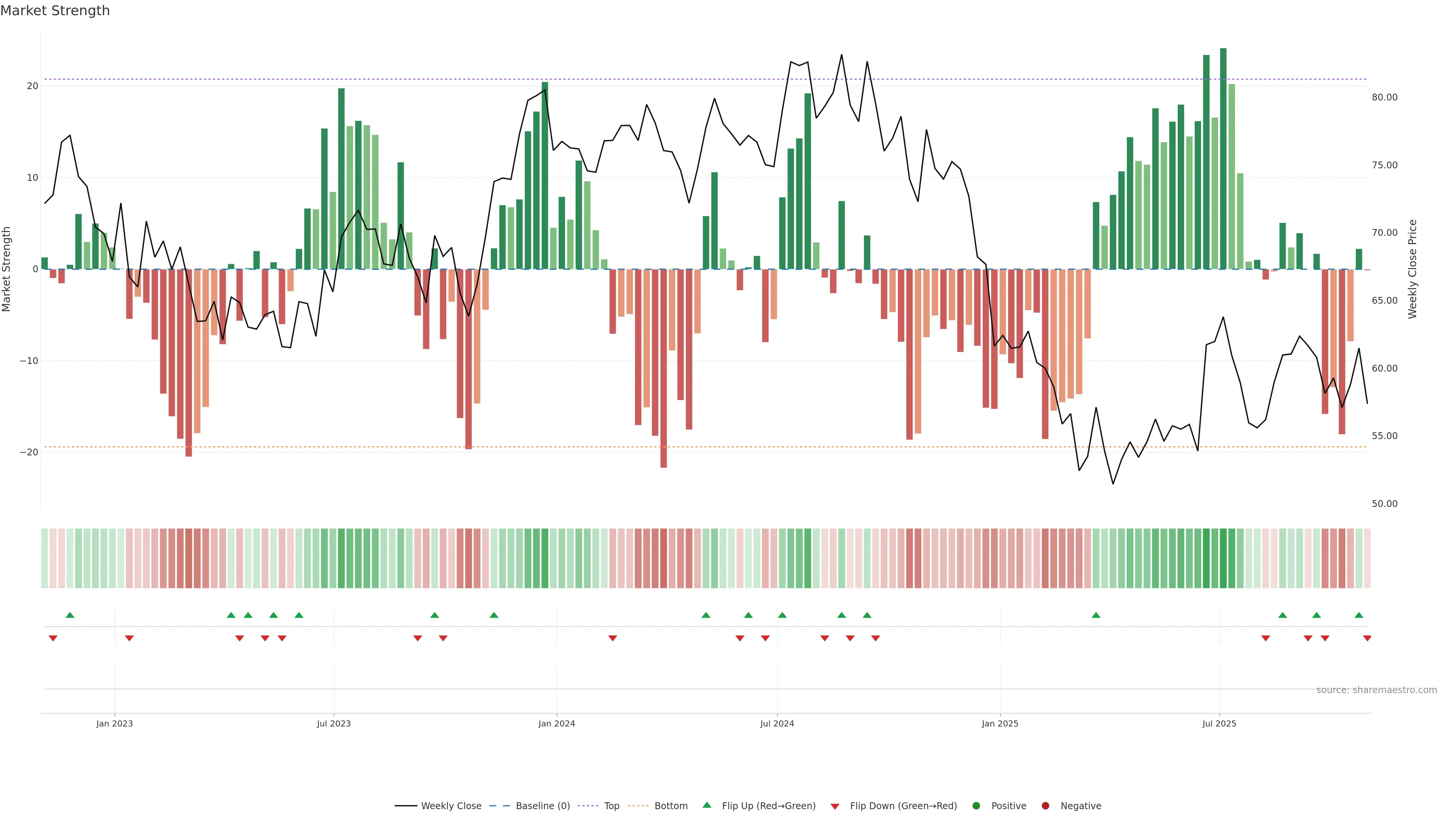1456x819 pixels.
Task: Click the Jul 2023 x-axis label
Action: (x=334, y=723)
